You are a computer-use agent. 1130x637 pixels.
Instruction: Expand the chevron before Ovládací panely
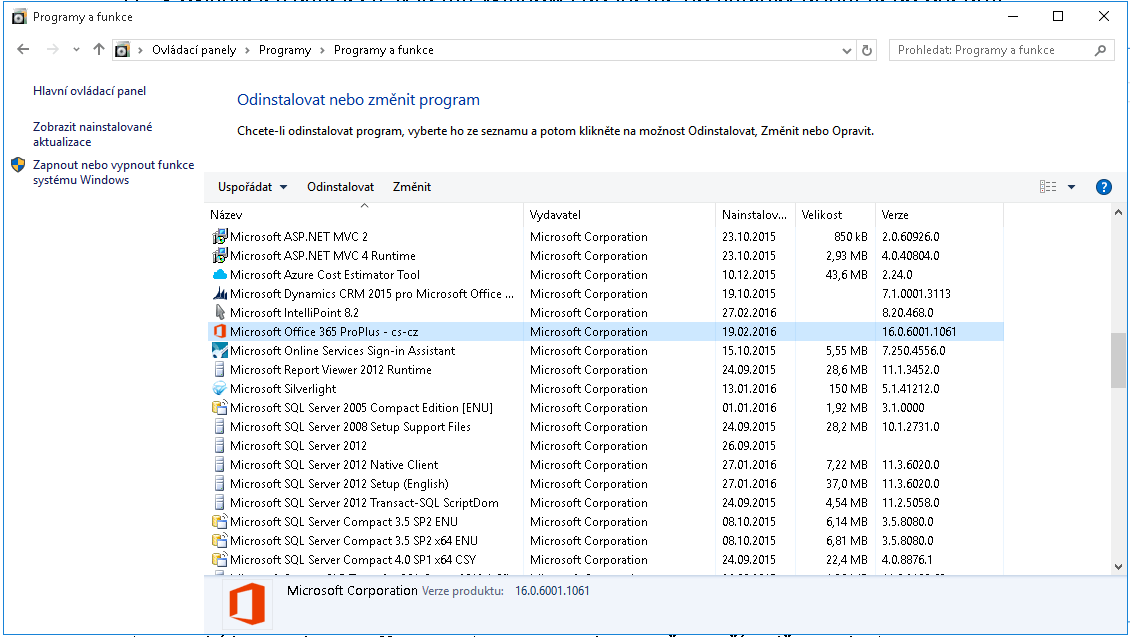point(141,50)
